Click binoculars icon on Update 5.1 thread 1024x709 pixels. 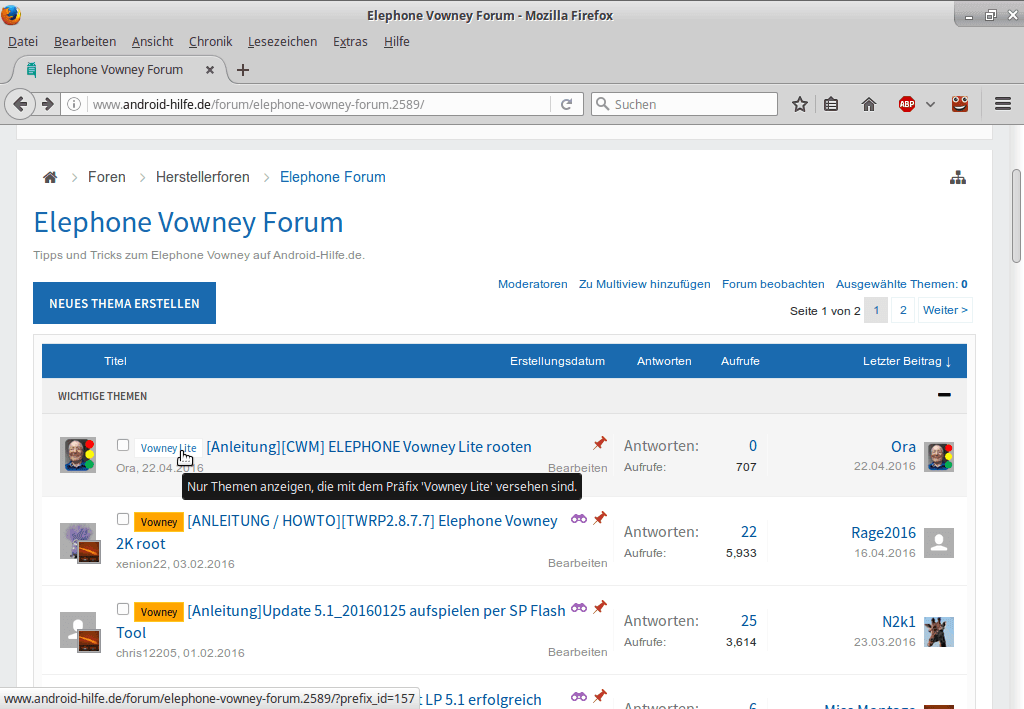pyautogui.click(x=579, y=607)
